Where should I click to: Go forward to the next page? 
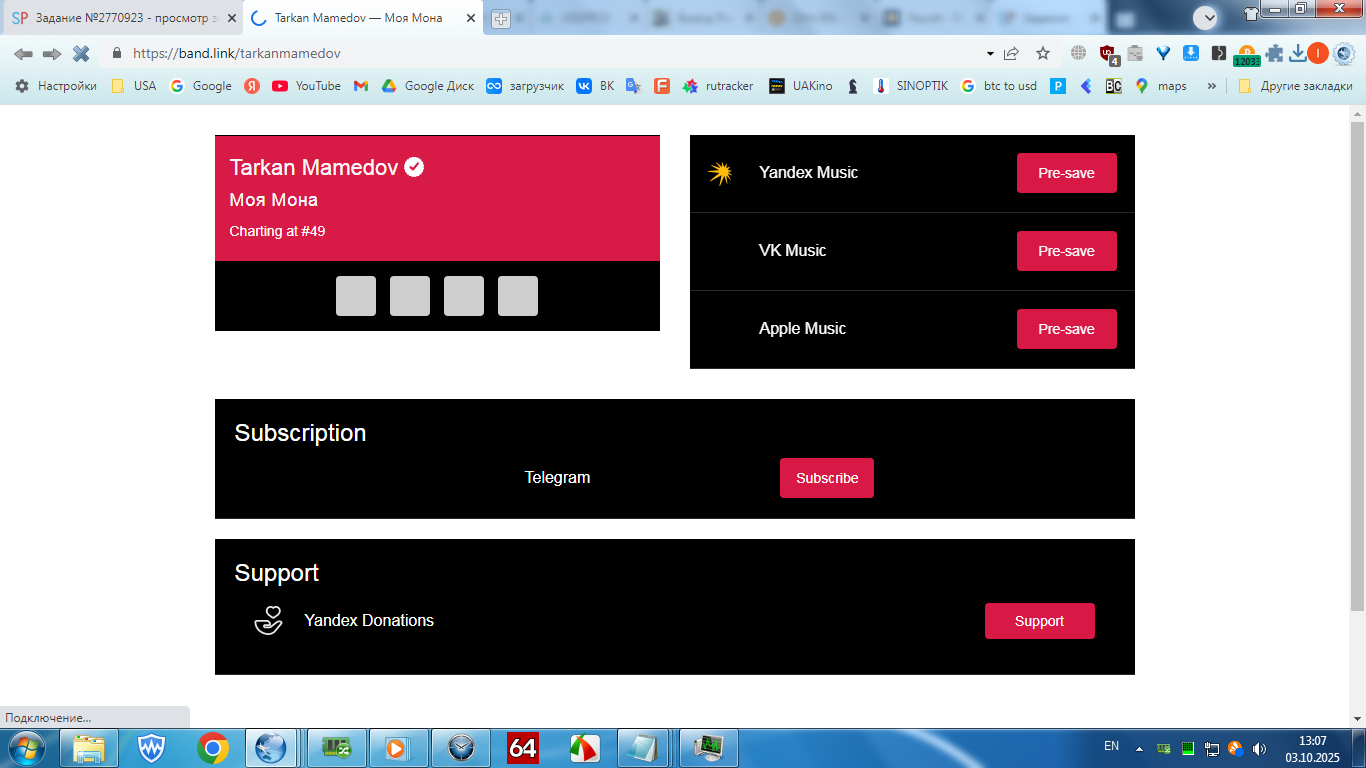[52, 53]
